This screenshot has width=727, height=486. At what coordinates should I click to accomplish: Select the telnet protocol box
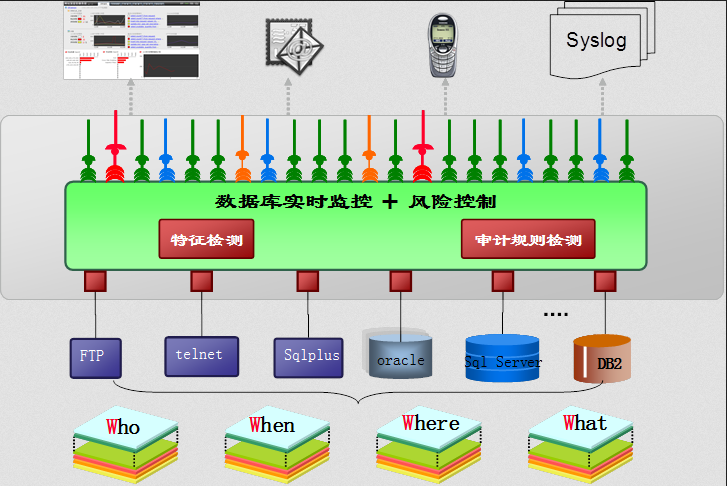coord(202,356)
